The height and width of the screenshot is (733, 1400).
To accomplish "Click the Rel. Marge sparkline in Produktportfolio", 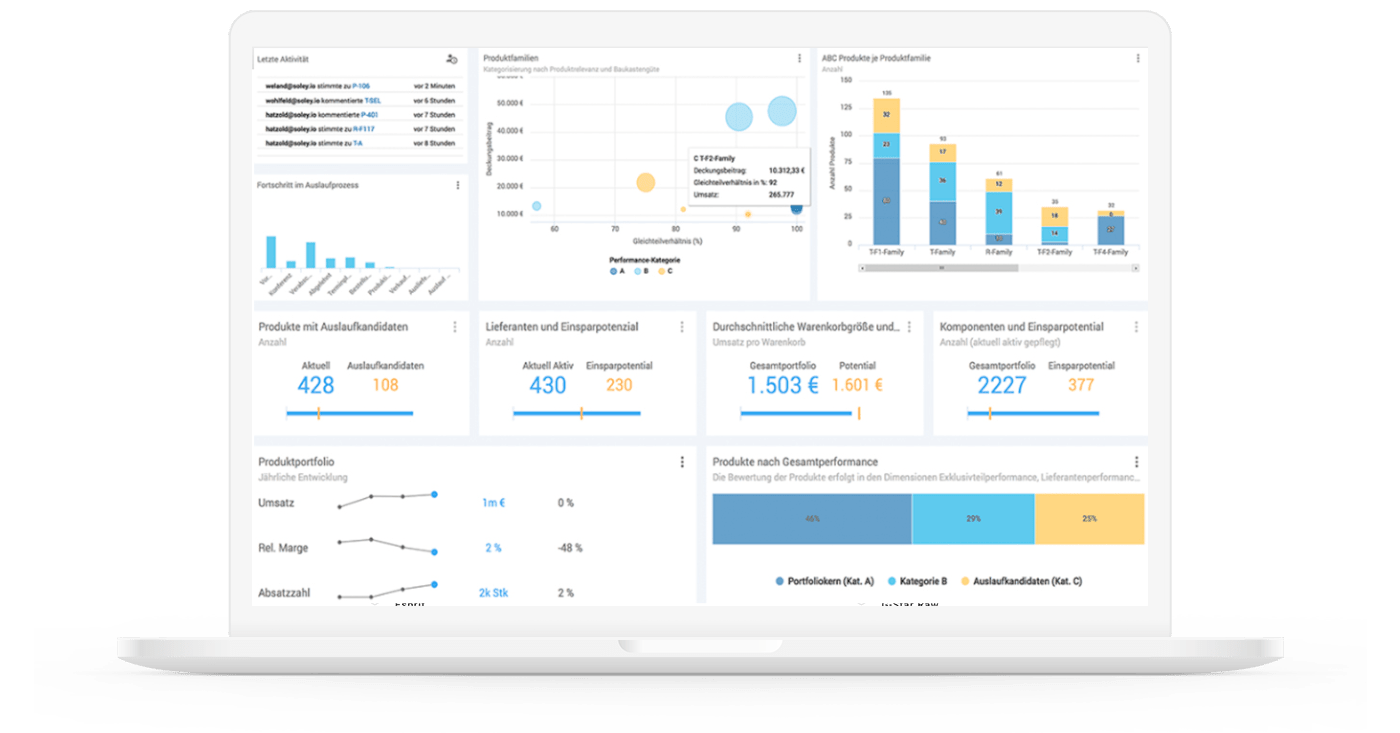I will tap(387, 546).
